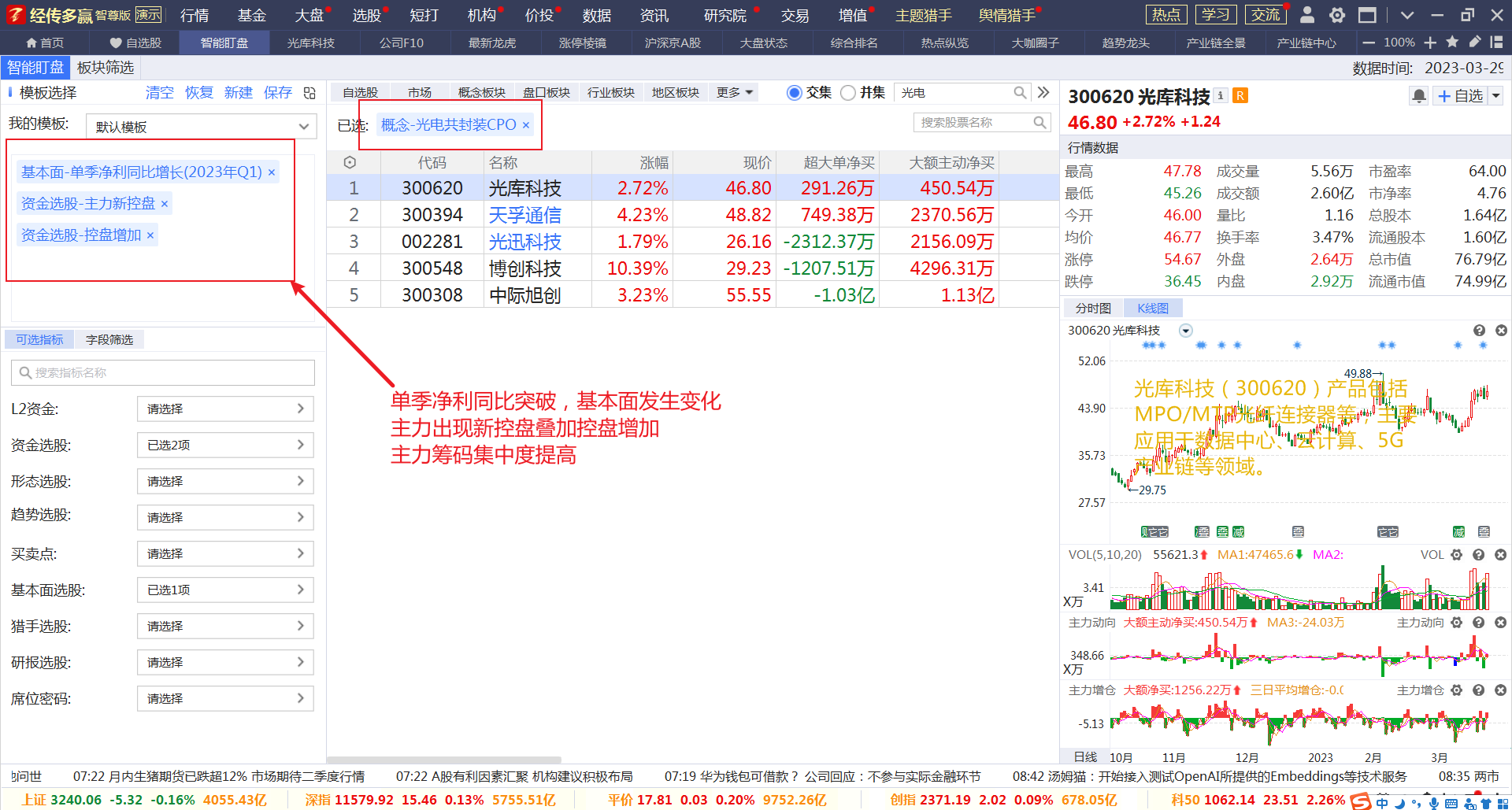Expand the 基本面选股 selector showing 已选1项

tap(225, 590)
